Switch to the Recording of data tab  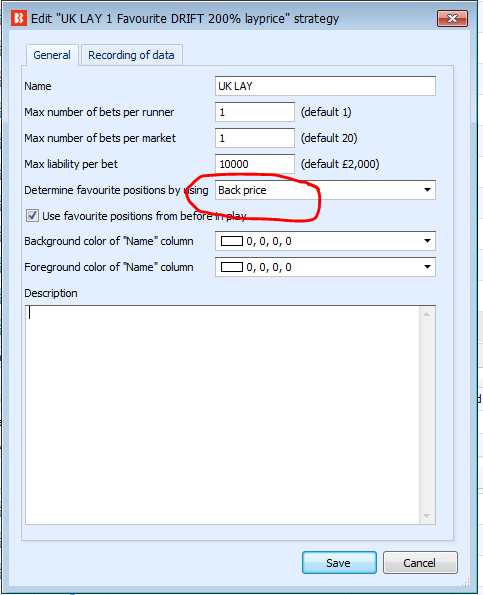click(x=131, y=55)
